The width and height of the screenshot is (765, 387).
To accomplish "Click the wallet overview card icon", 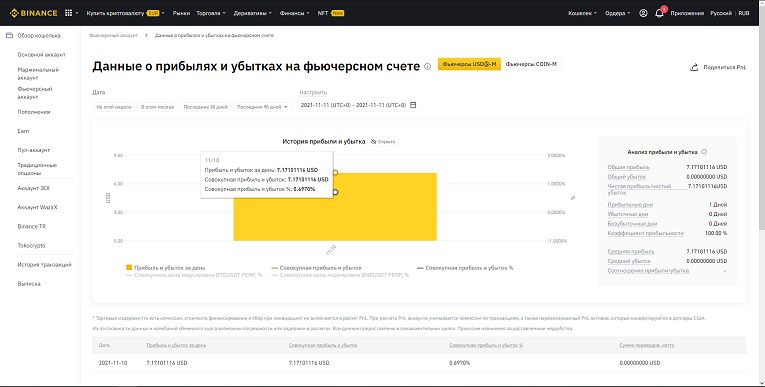I will tap(9, 35).
